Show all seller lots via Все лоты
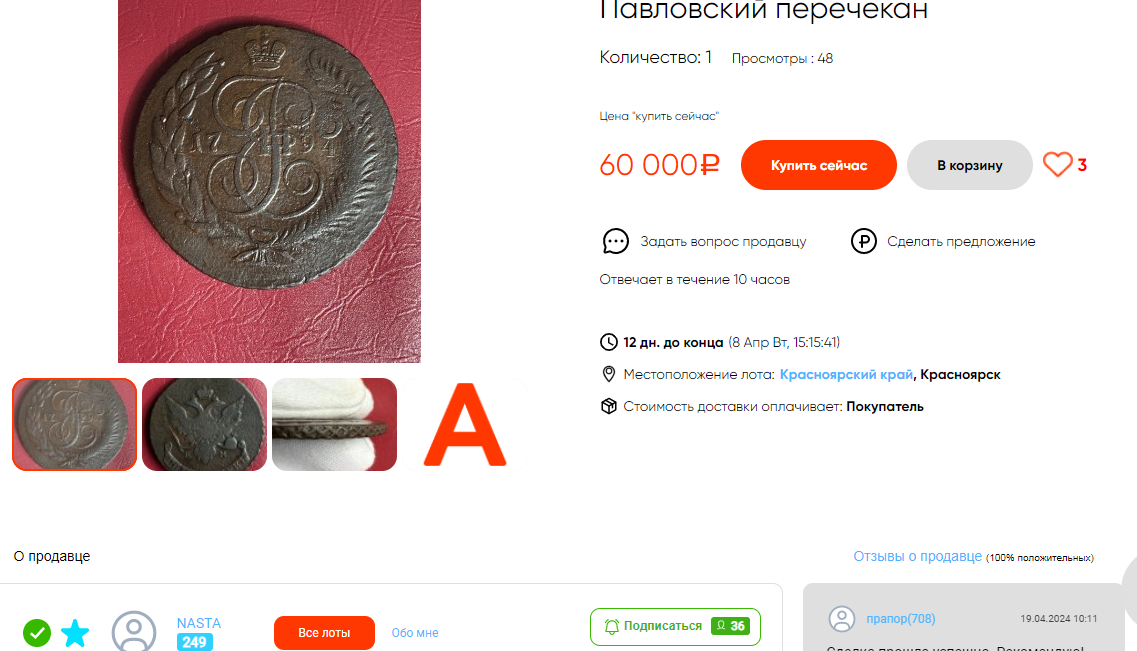1137x651 pixels. [x=324, y=633]
